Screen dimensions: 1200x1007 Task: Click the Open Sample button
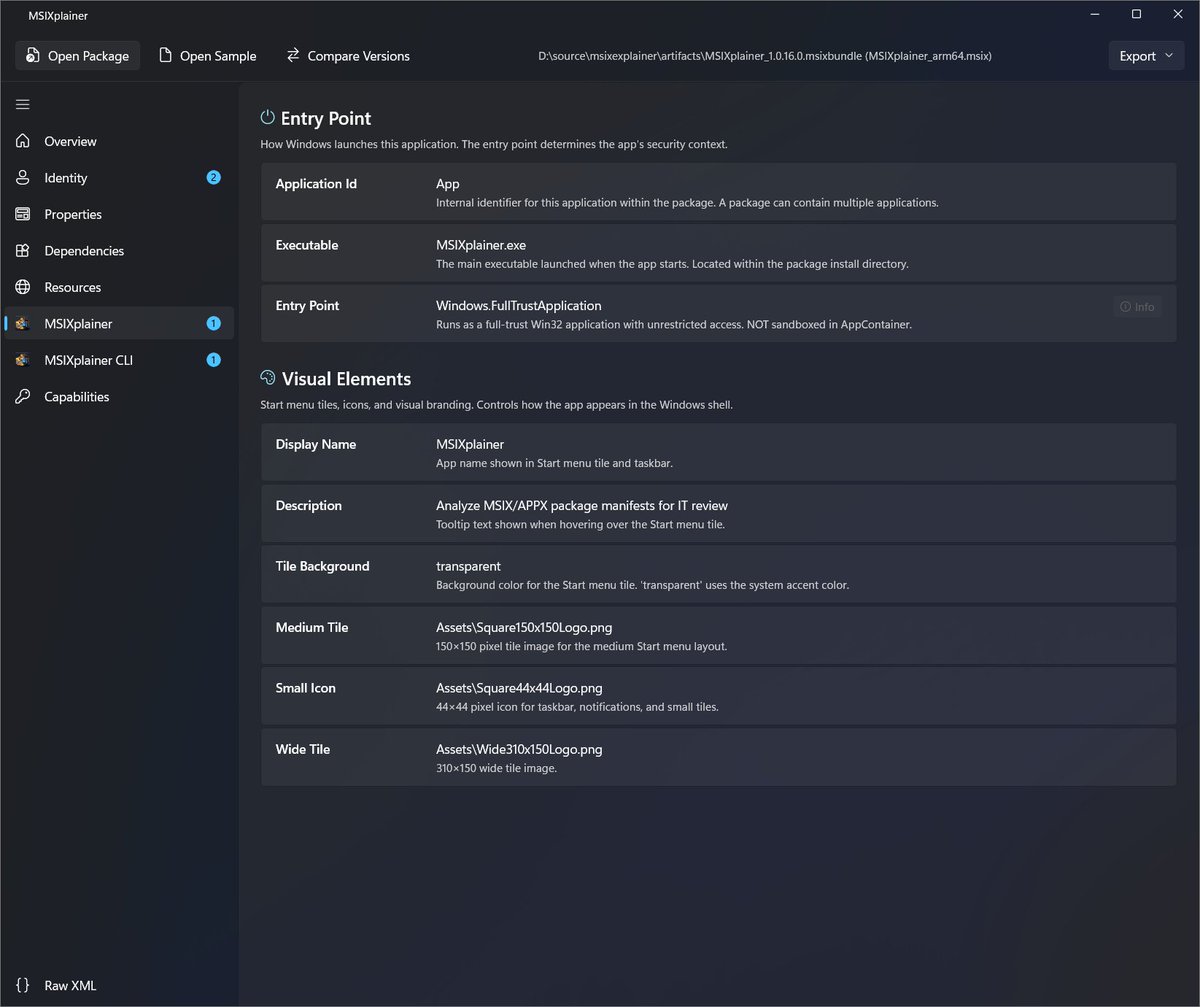click(207, 56)
